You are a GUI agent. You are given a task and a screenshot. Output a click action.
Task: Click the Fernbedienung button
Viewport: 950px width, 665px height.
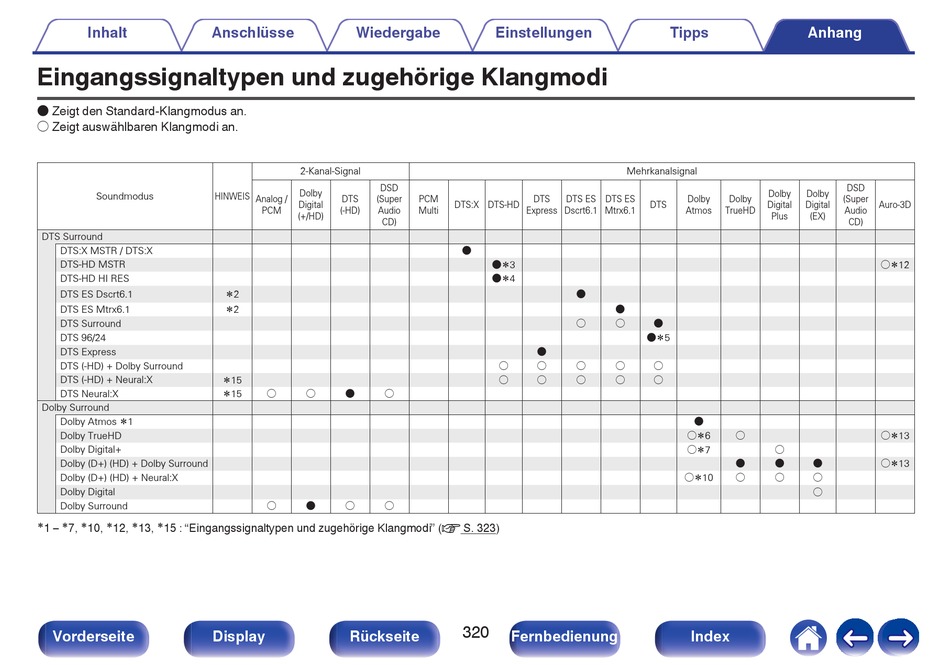[x=564, y=637]
